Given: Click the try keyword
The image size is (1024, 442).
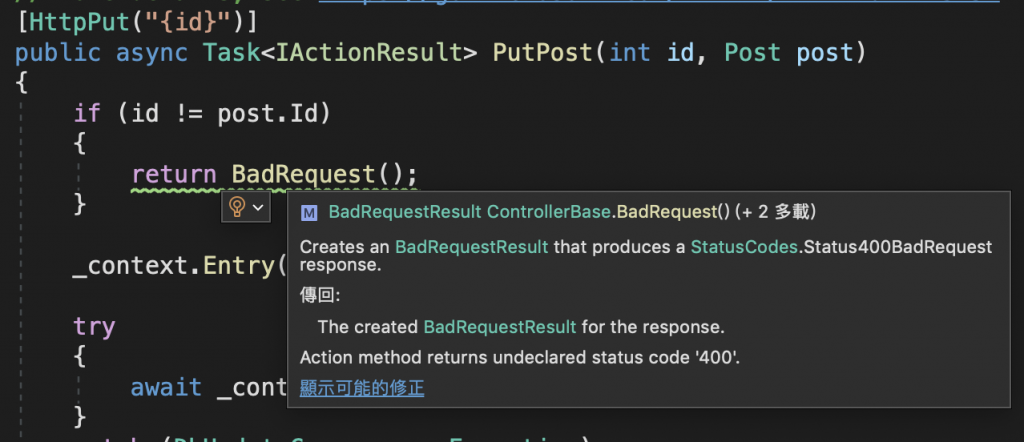Looking at the screenshot, I should click(94, 327).
